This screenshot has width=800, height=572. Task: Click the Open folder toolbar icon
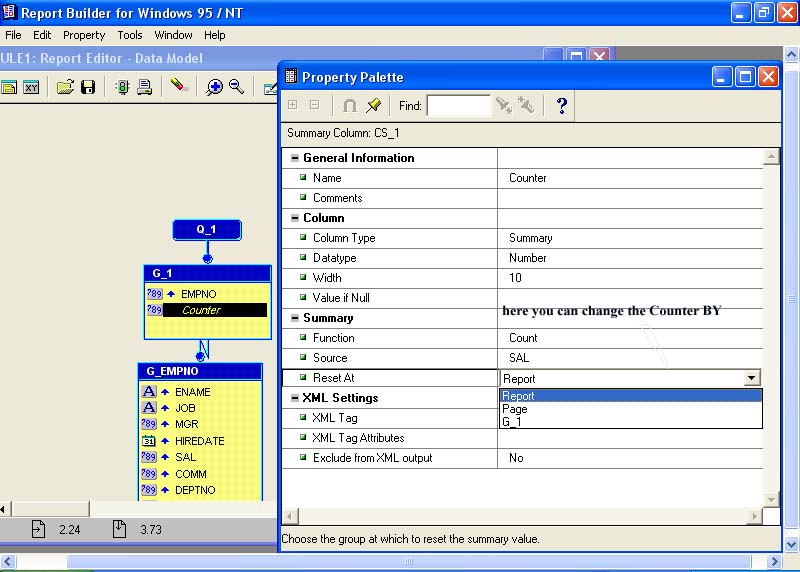(x=65, y=87)
